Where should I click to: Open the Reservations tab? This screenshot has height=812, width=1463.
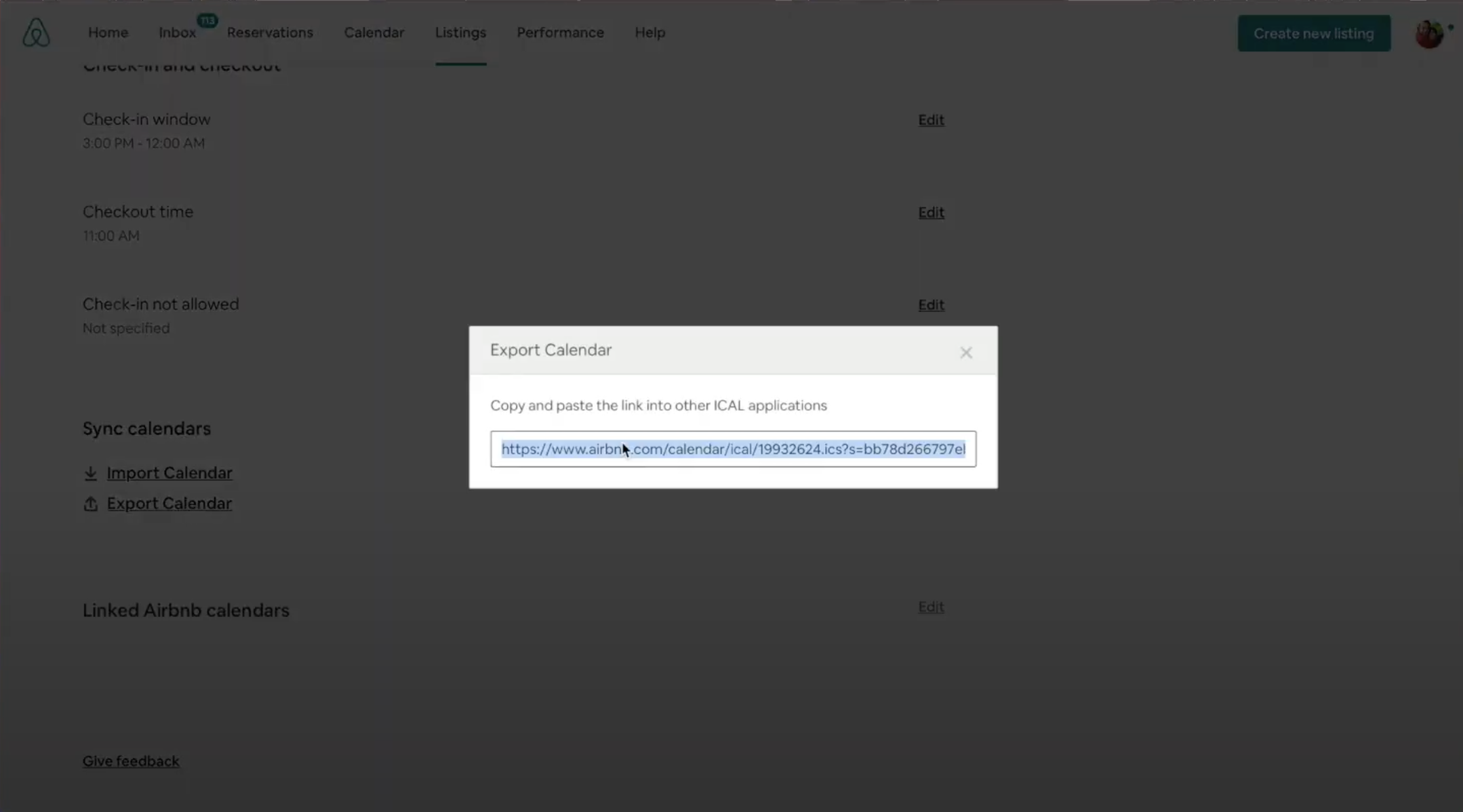[x=270, y=33]
